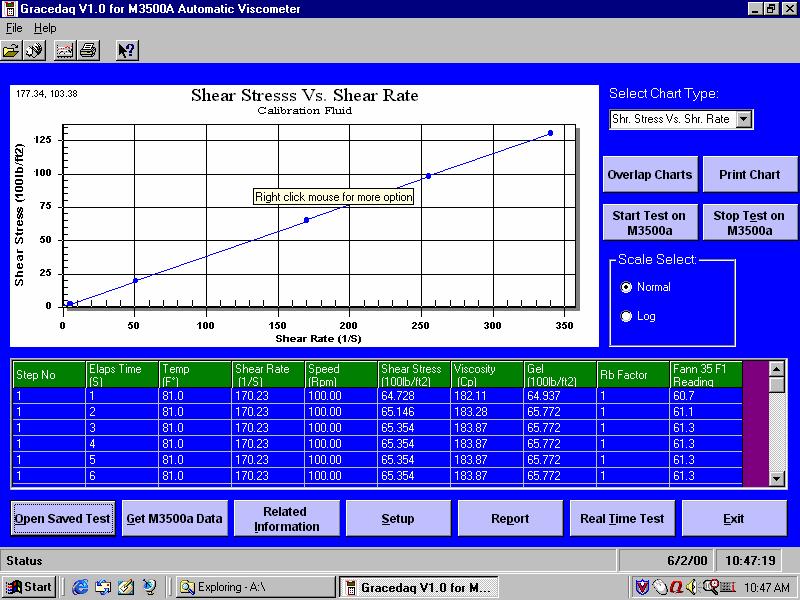Switch to Exploring - A:\ taskbar window
800x600 pixels.
(256, 587)
